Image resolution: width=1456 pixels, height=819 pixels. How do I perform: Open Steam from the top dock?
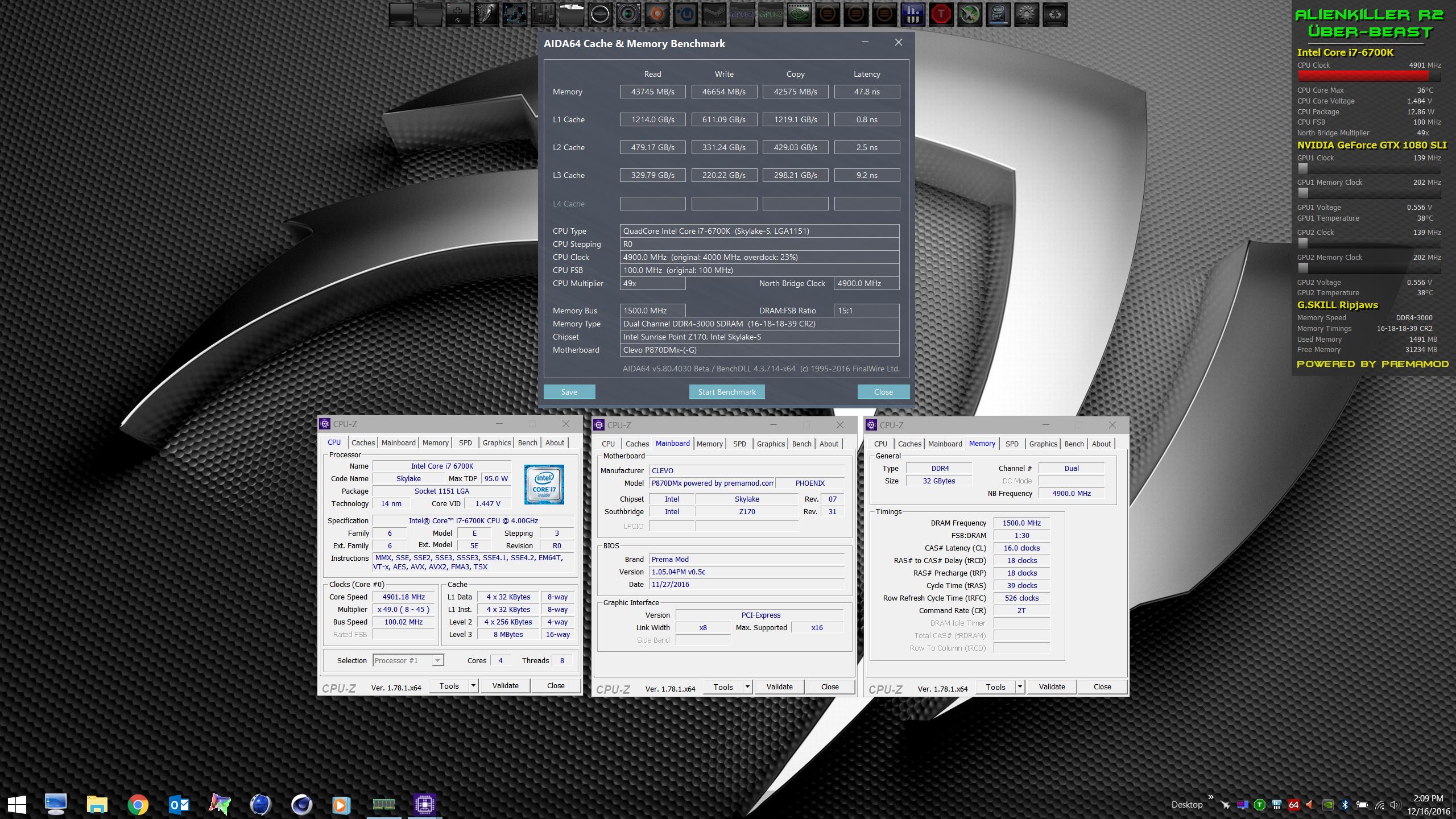714,15
